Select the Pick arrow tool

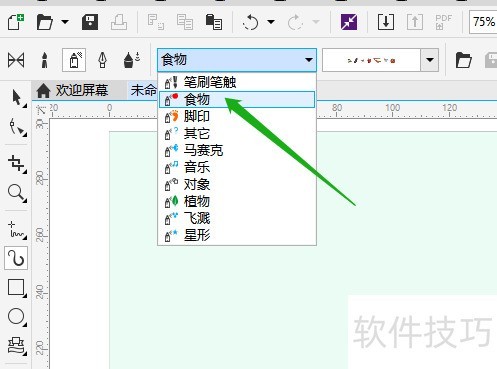[17, 99]
